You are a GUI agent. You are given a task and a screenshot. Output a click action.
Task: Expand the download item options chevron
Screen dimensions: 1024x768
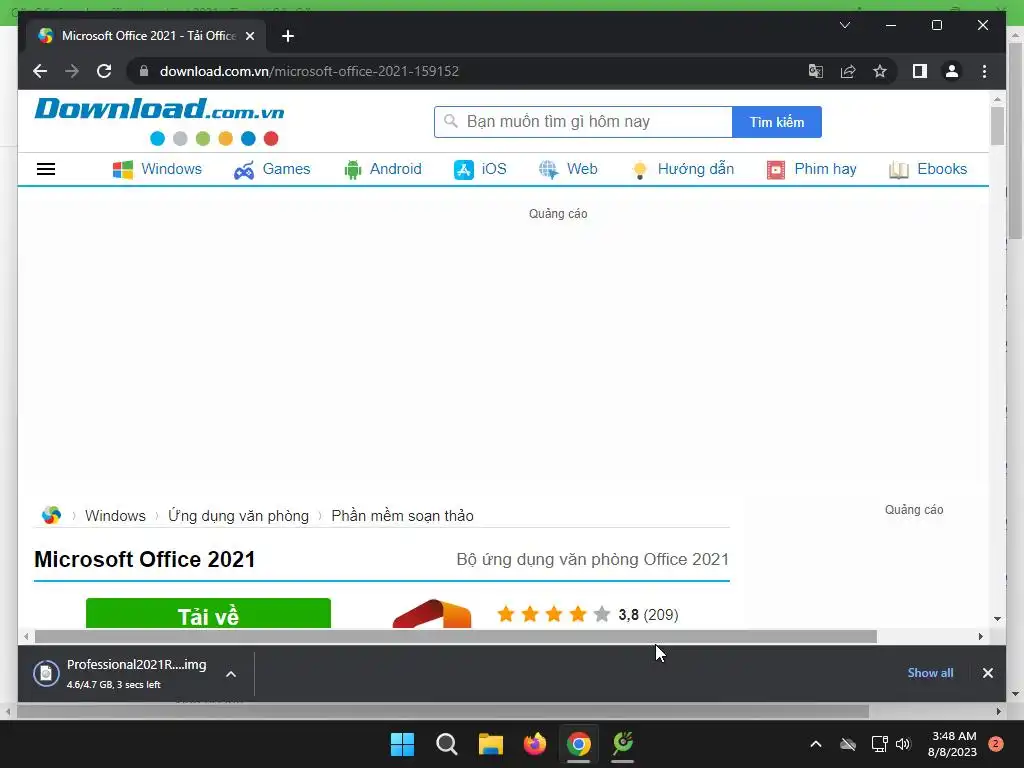231,674
